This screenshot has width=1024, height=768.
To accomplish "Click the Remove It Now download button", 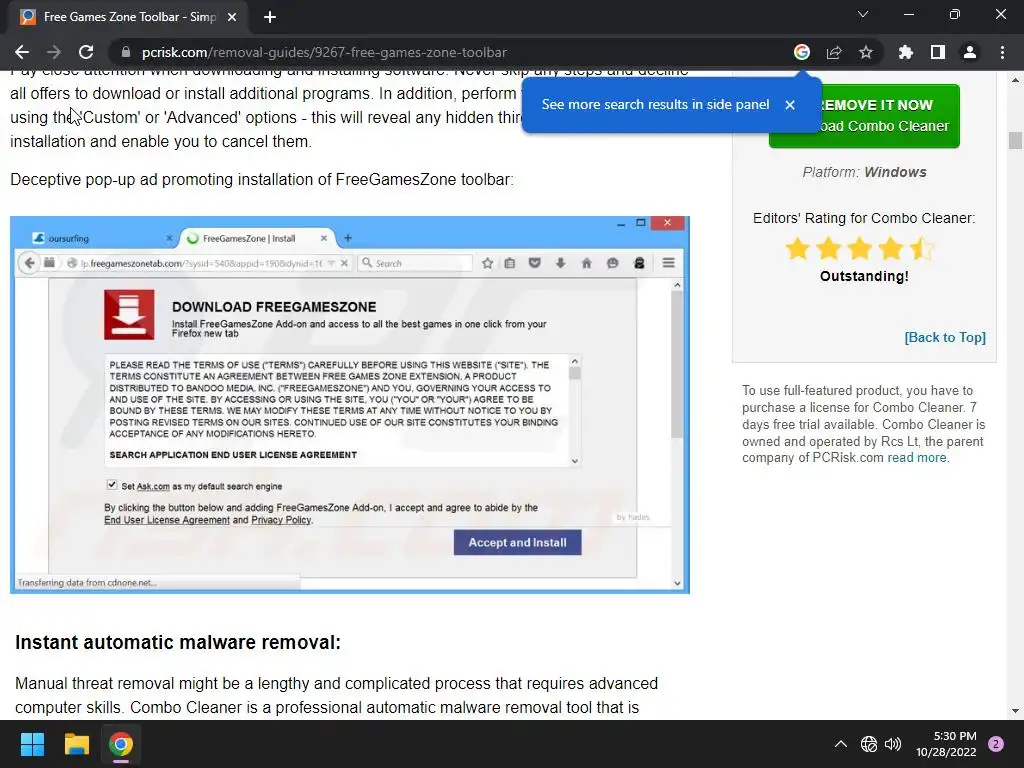I will pyautogui.click(x=864, y=116).
